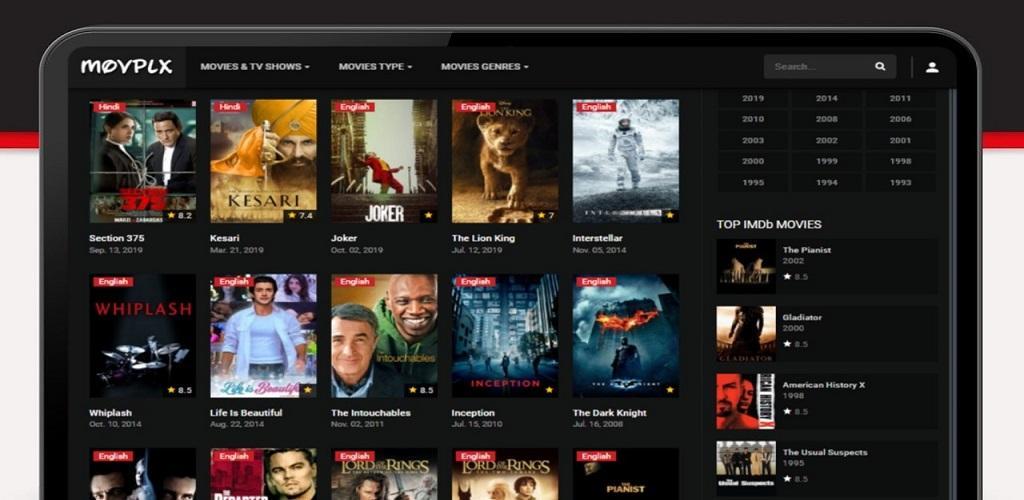Click the Kesari title link
1024x500 pixels.
[x=225, y=238]
